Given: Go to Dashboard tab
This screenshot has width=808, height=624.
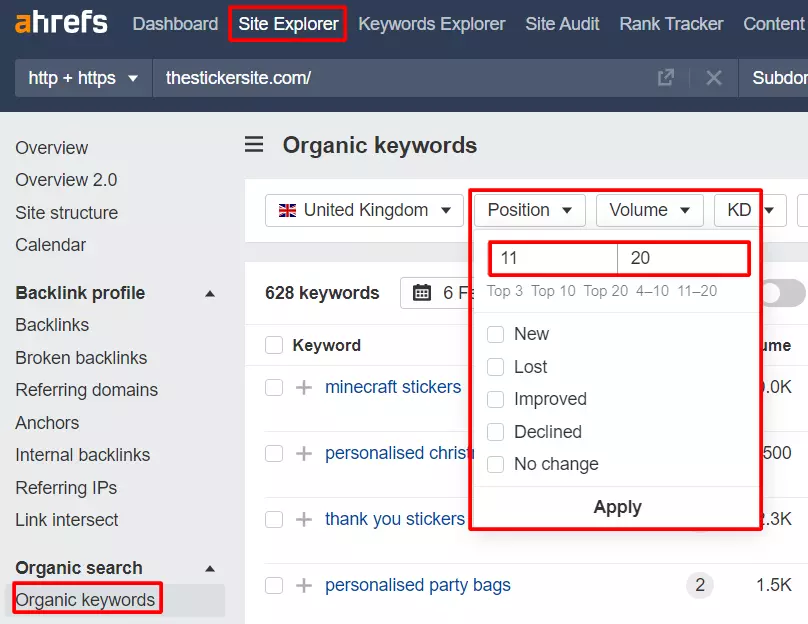Looking at the screenshot, I should pyautogui.click(x=175, y=24).
